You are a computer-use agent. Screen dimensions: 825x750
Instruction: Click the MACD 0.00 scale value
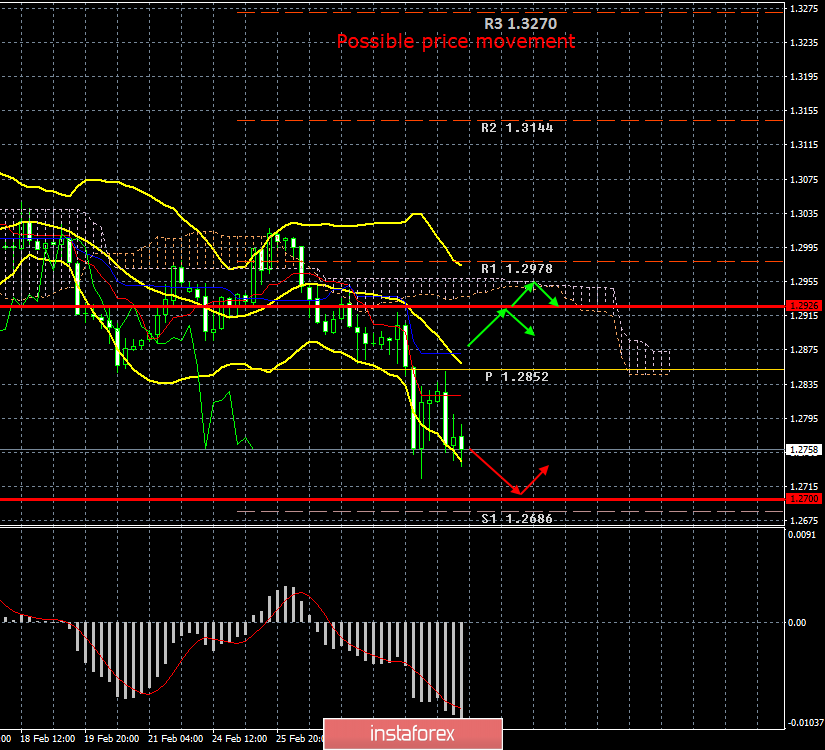click(797, 623)
